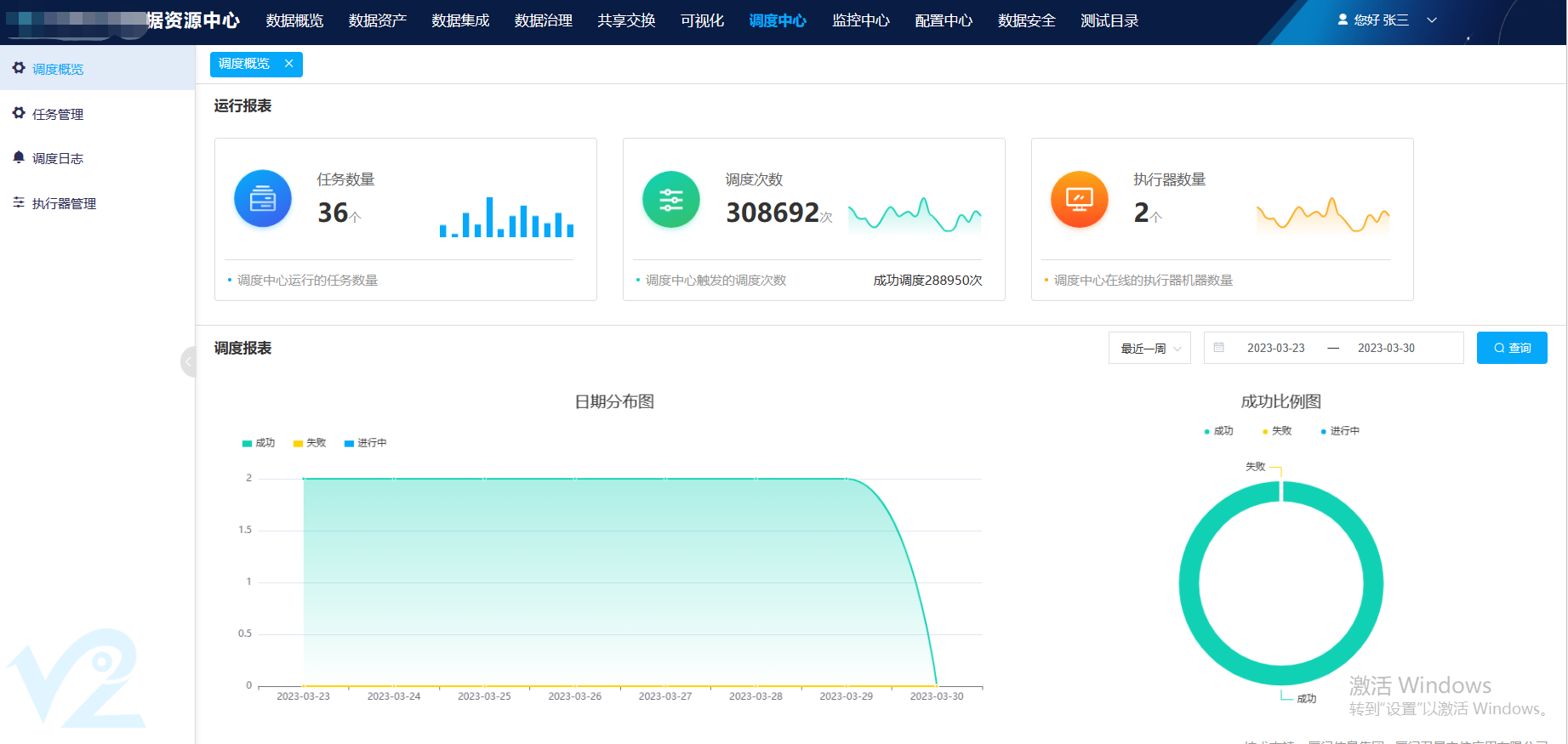
Task: Click the 任务数量 bar sparkline chart
Action: (506, 217)
